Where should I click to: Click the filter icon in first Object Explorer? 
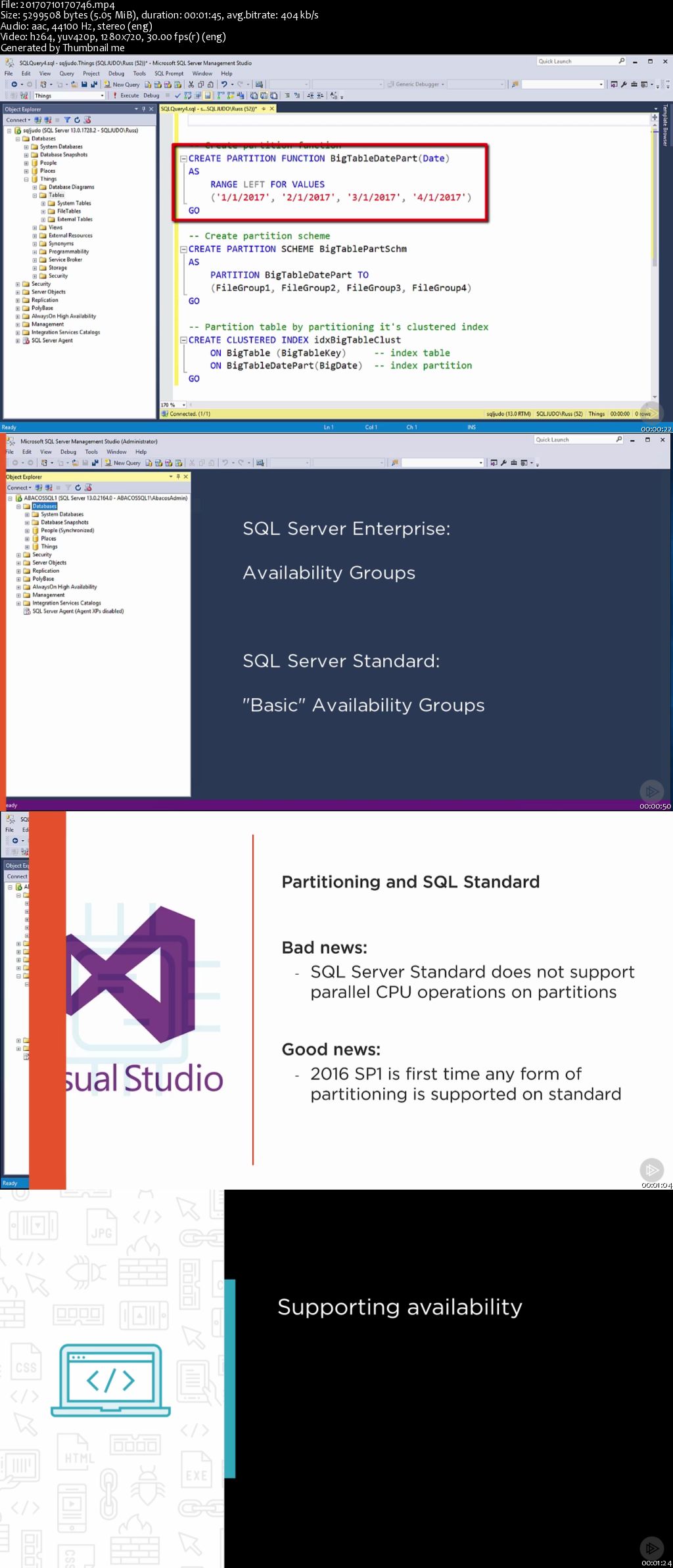tap(67, 120)
